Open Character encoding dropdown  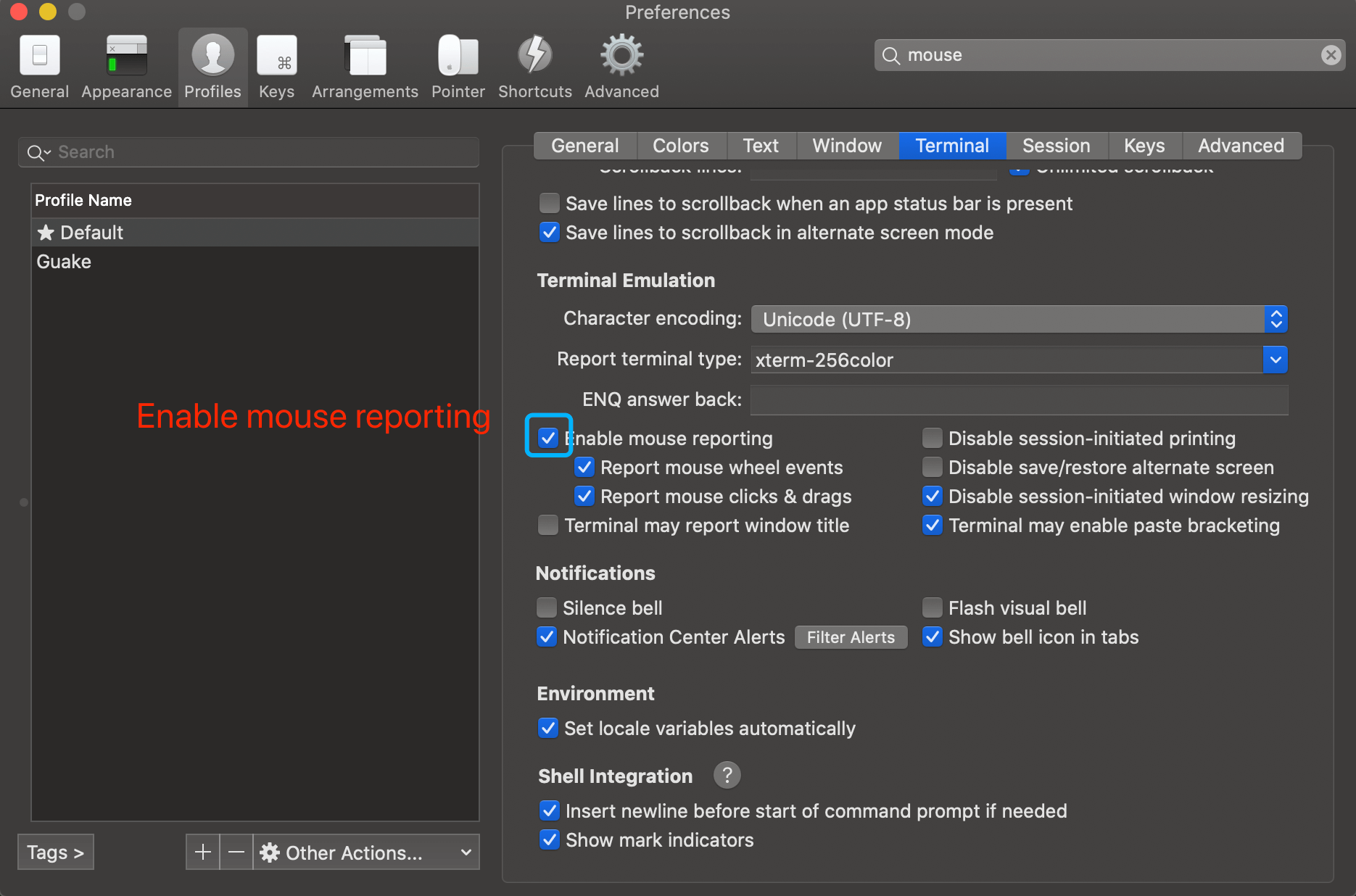(1019, 319)
